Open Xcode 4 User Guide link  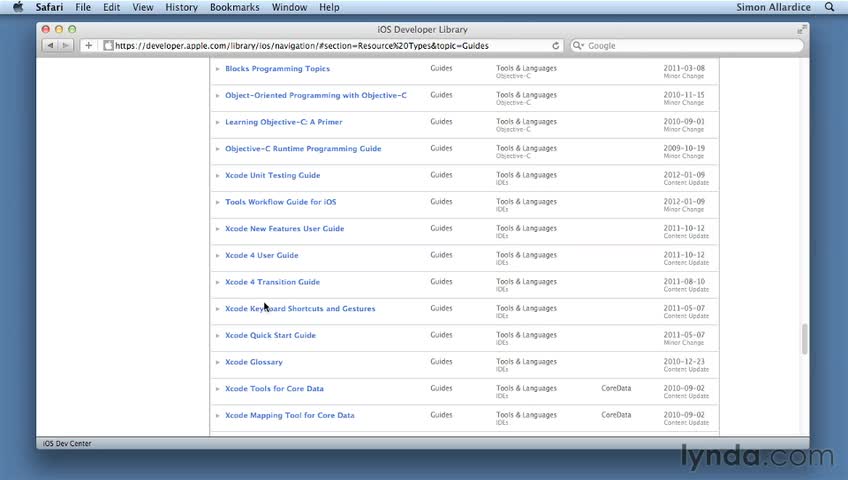pyautogui.click(x=262, y=255)
